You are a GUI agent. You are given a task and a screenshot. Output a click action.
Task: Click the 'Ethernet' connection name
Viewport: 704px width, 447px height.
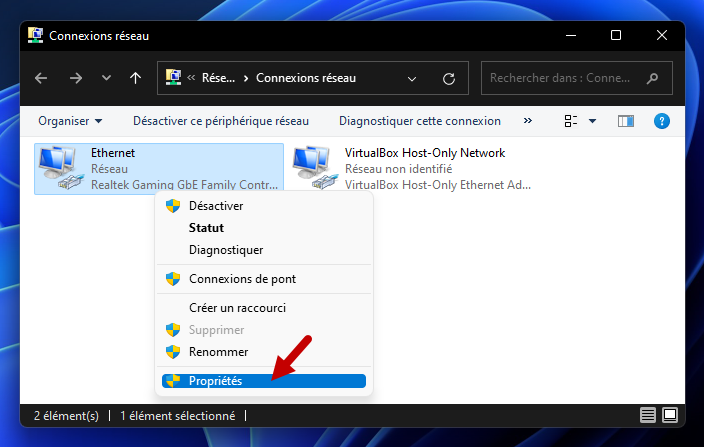click(x=113, y=153)
